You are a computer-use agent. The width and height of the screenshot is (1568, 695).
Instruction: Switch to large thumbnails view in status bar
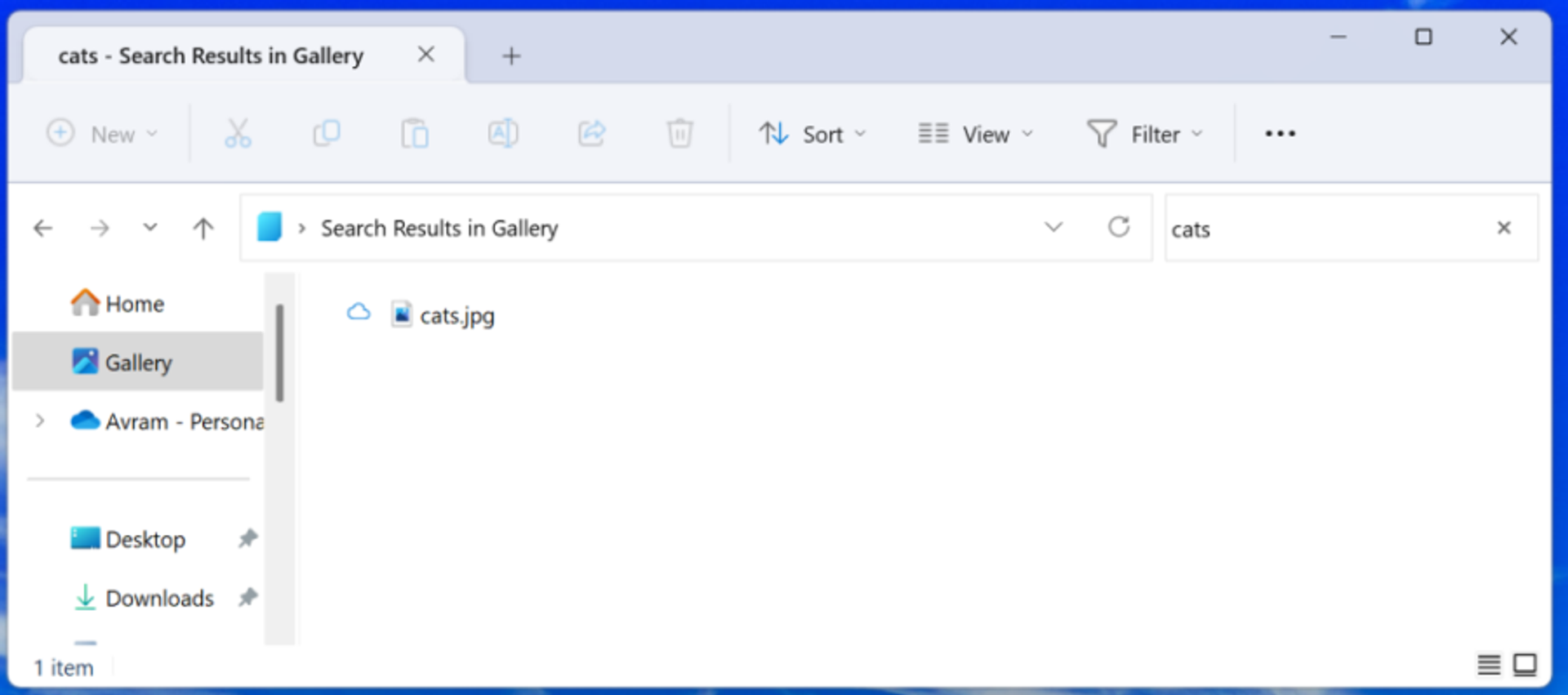(x=1525, y=665)
